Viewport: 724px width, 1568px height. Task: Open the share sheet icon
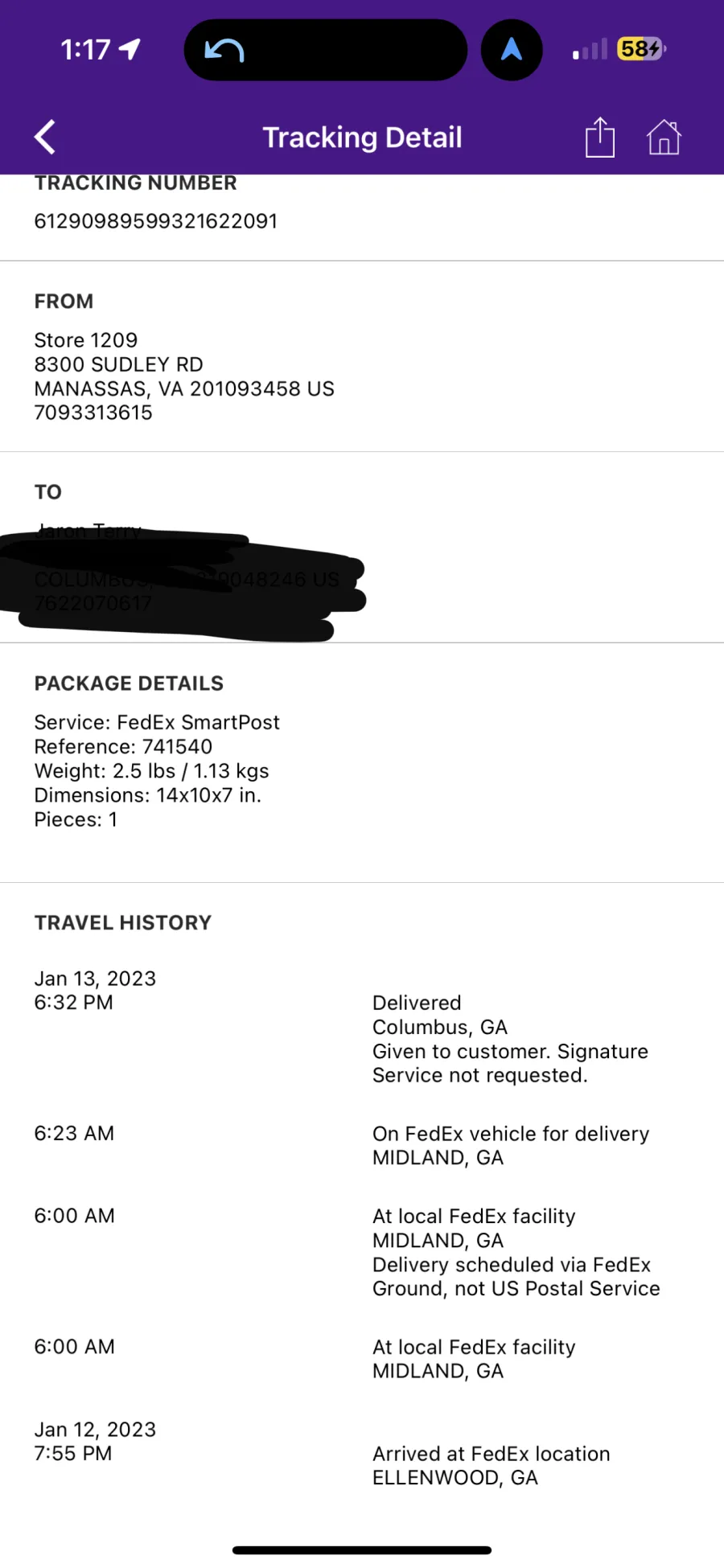(599, 138)
